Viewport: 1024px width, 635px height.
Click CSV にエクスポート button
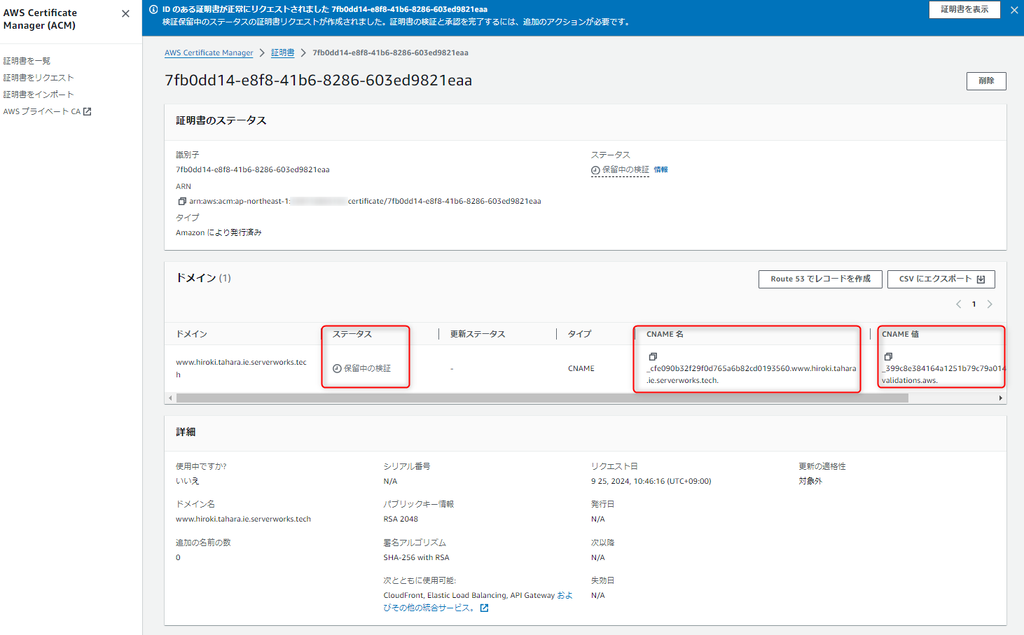tap(941, 279)
